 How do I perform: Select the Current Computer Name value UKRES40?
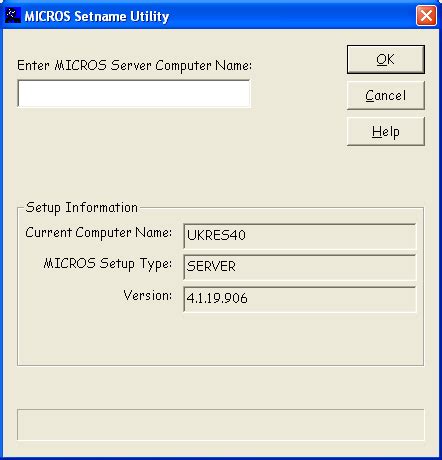299,236
